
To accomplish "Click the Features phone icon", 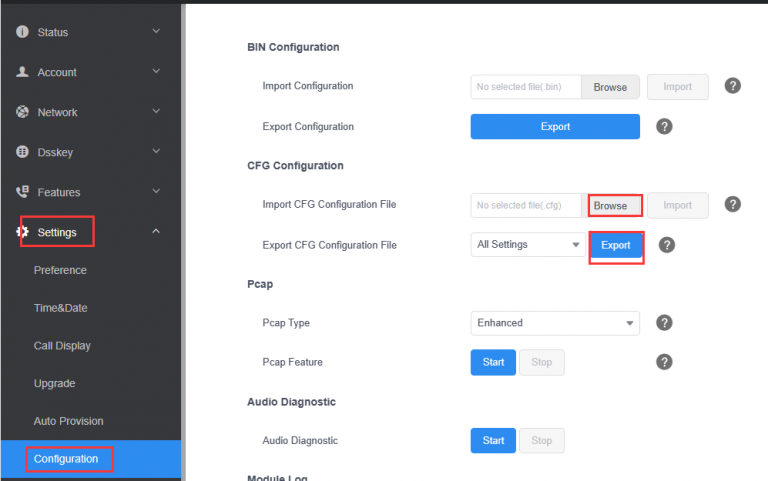I will (22, 192).
